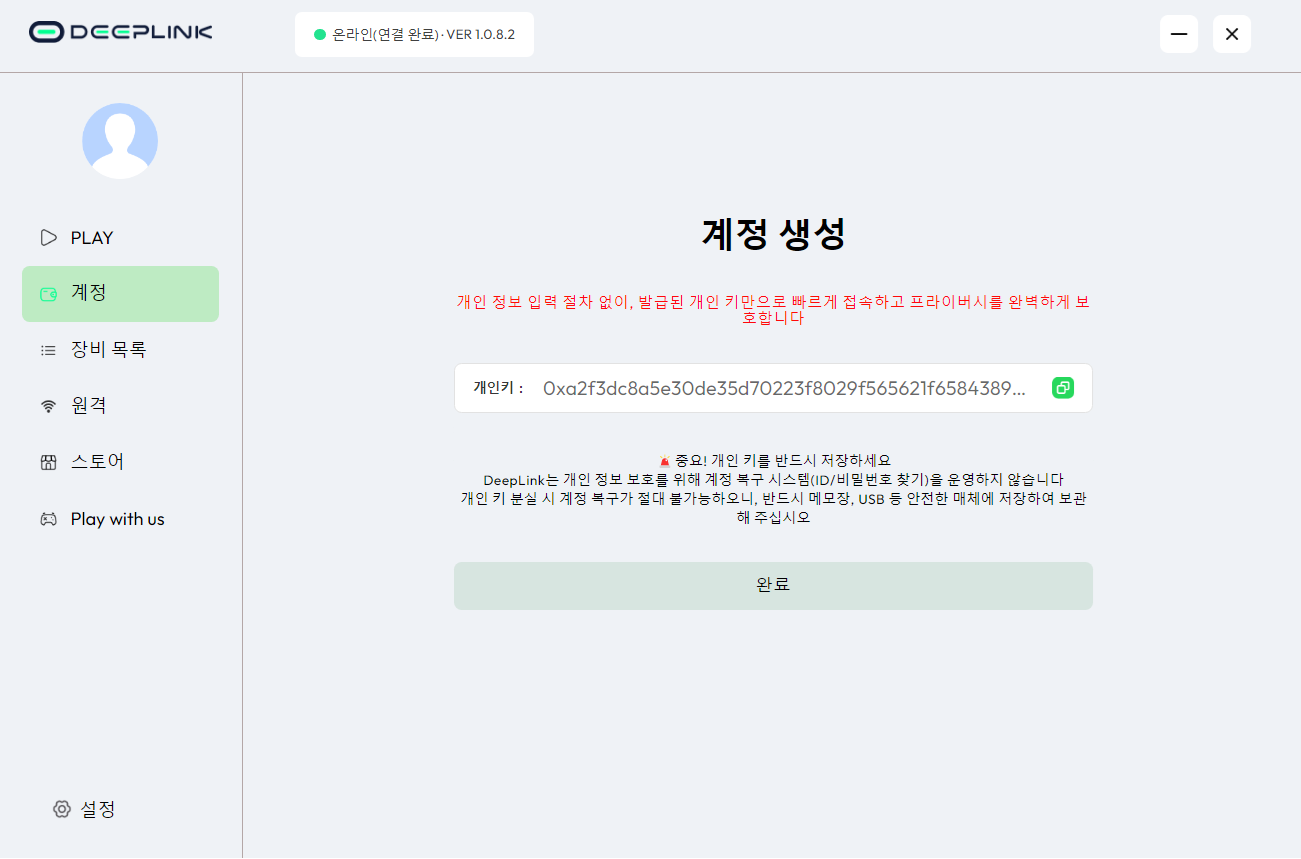Click the black private key warning text paragraph
This screenshot has width=1301, height=859.
pos(773,490)
